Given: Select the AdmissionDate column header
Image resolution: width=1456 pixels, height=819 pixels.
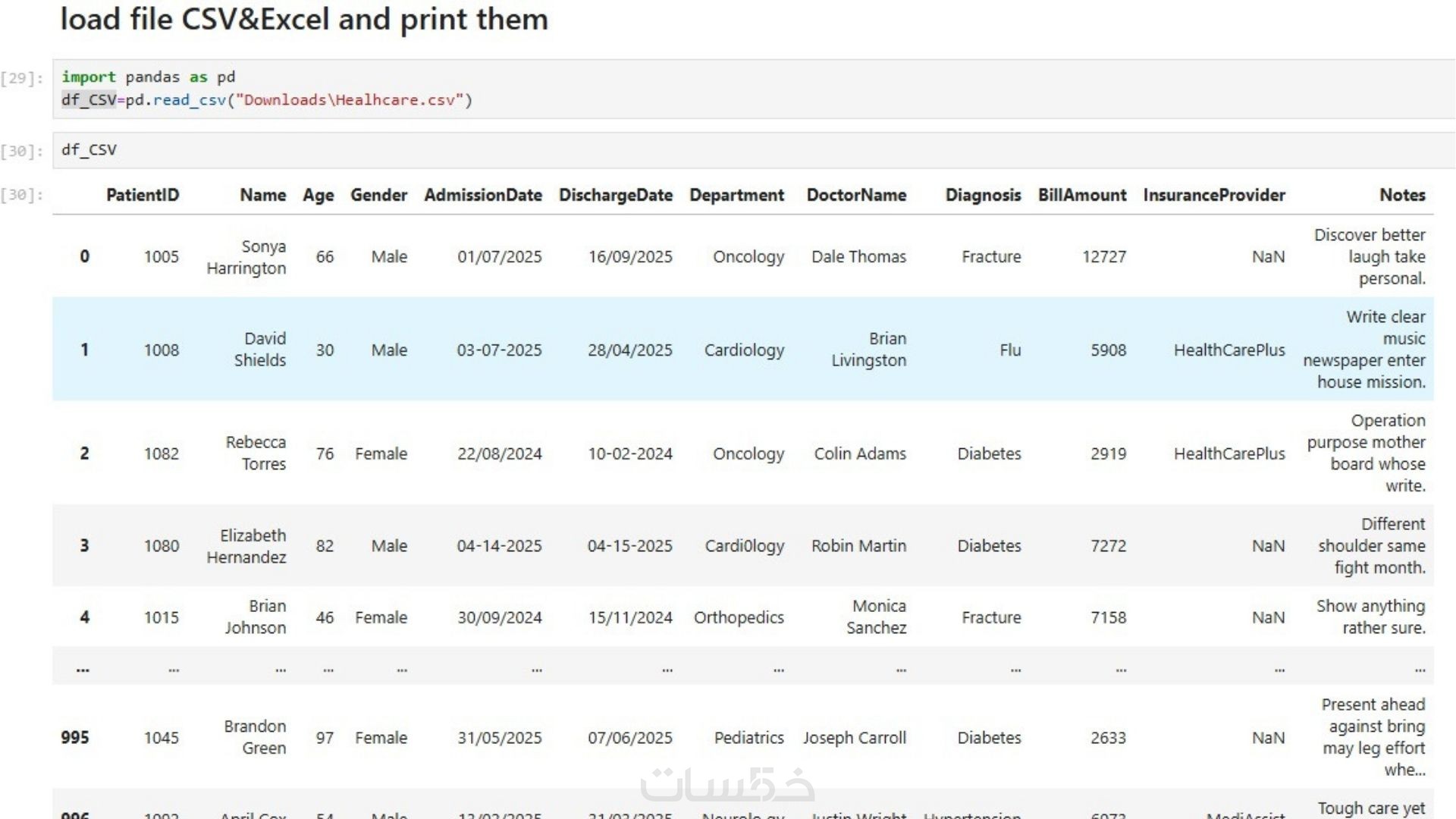Looking at the screenshot, I should point(483,196).
